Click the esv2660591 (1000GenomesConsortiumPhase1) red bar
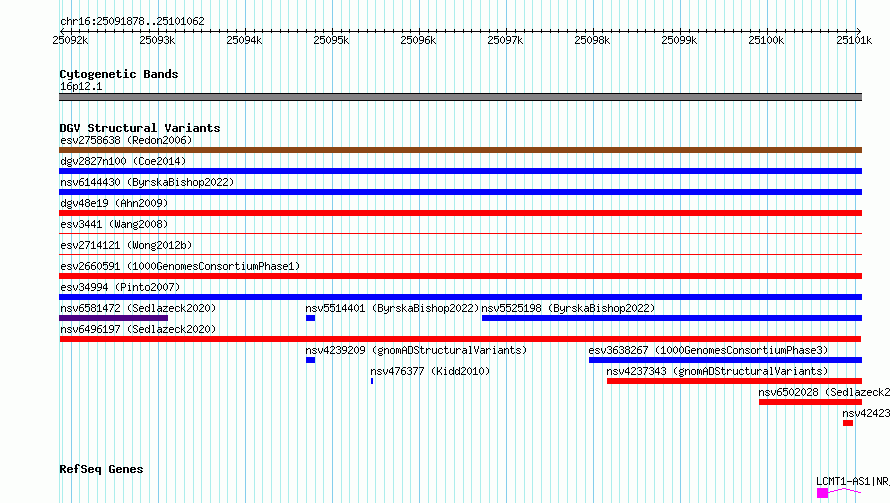Viewport: 890px width, 503px height. click(x=460, y=276)
